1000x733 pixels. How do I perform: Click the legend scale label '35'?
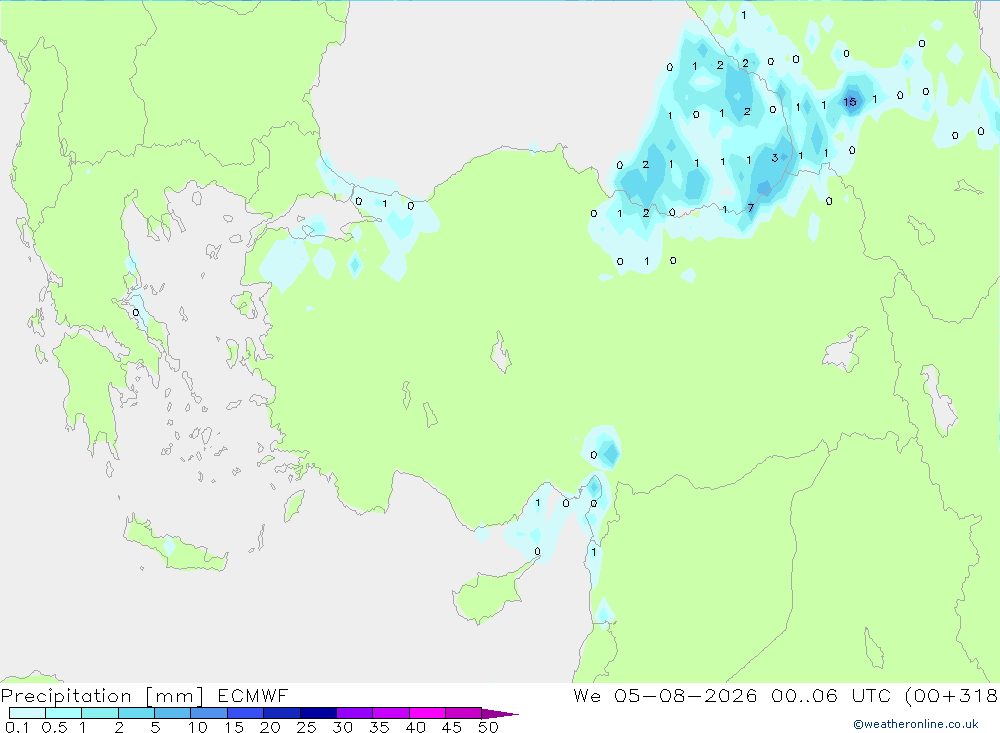(379, 727)
